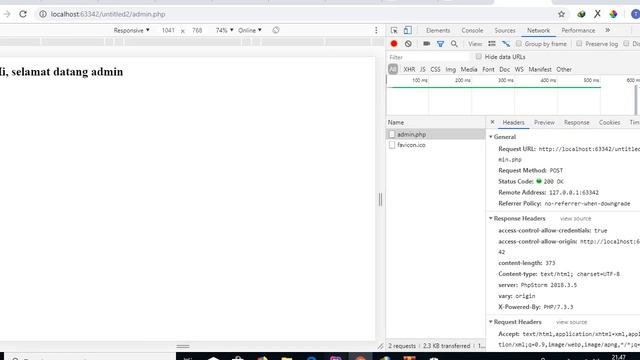The width and height of the screenshot is (640, 360).
Task: Open the 74% zoom dropdown
Action: coord(224,30)
